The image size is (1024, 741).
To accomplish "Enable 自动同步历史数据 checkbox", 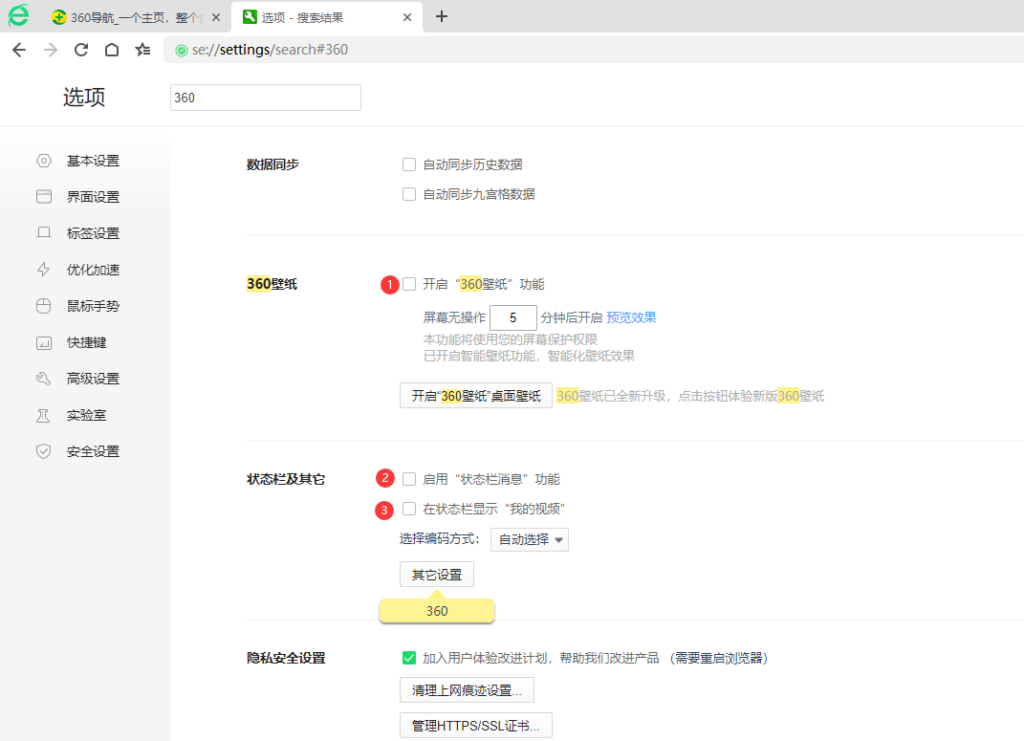I will tap(409, 165).
